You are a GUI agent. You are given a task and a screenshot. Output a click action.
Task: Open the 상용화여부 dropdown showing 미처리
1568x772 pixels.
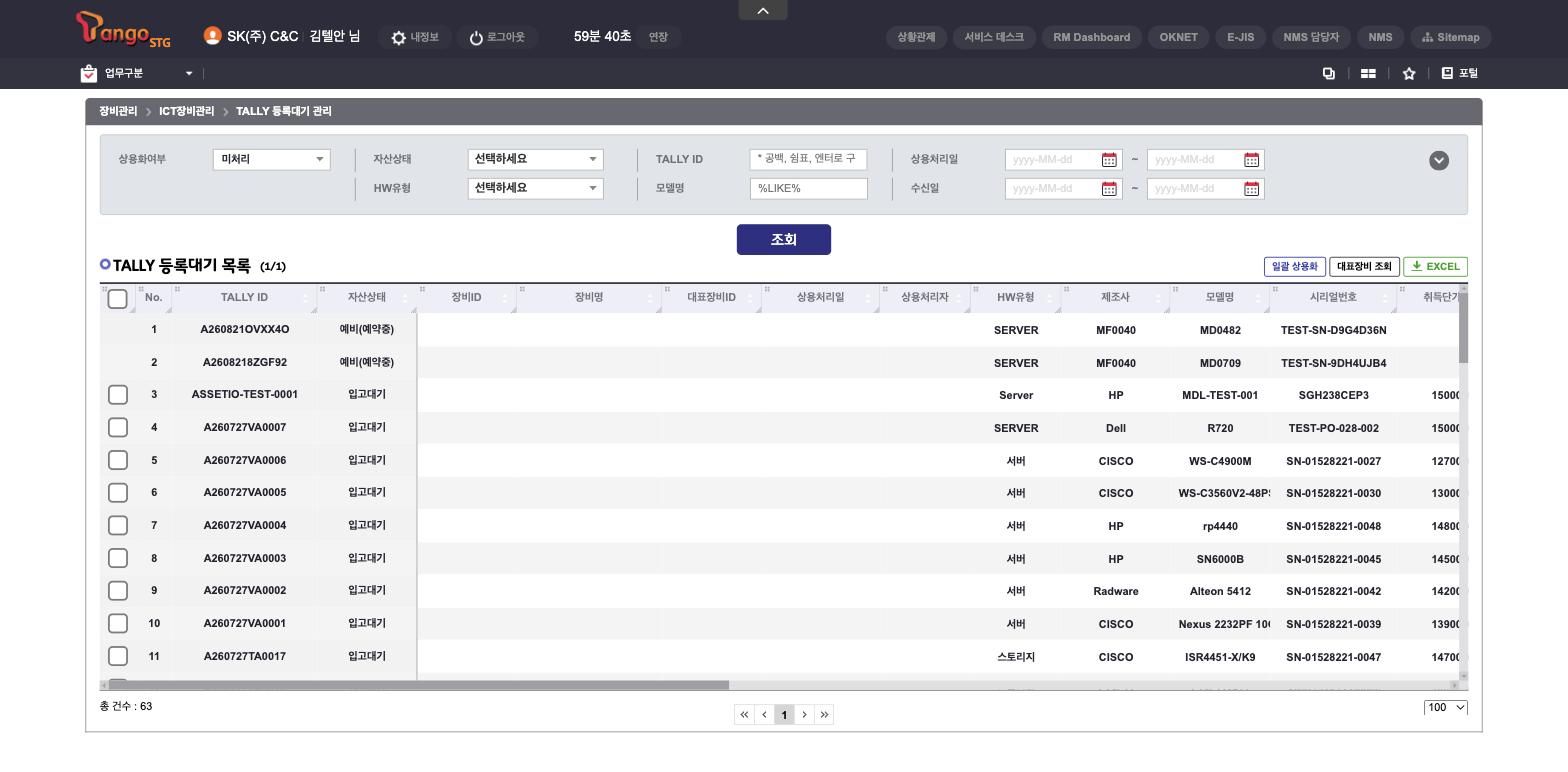tap(271, 159)
